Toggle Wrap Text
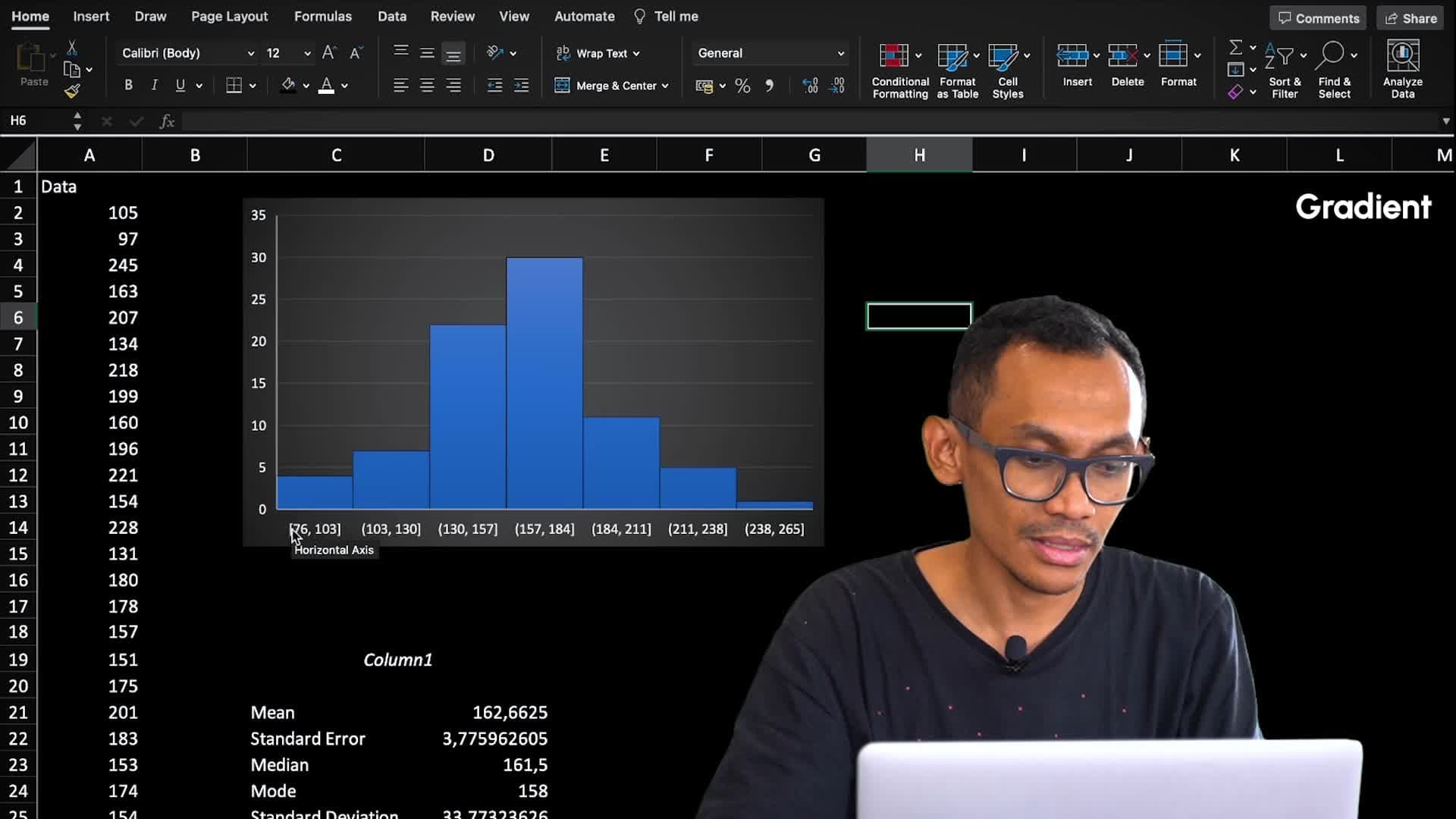1456x819 pixels. coord(598,53)
